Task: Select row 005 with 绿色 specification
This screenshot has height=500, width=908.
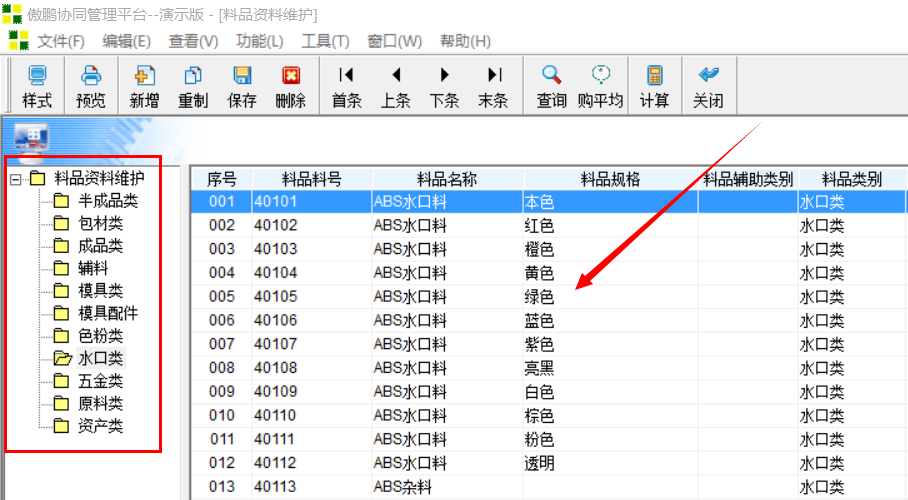Action: [539, 297]
